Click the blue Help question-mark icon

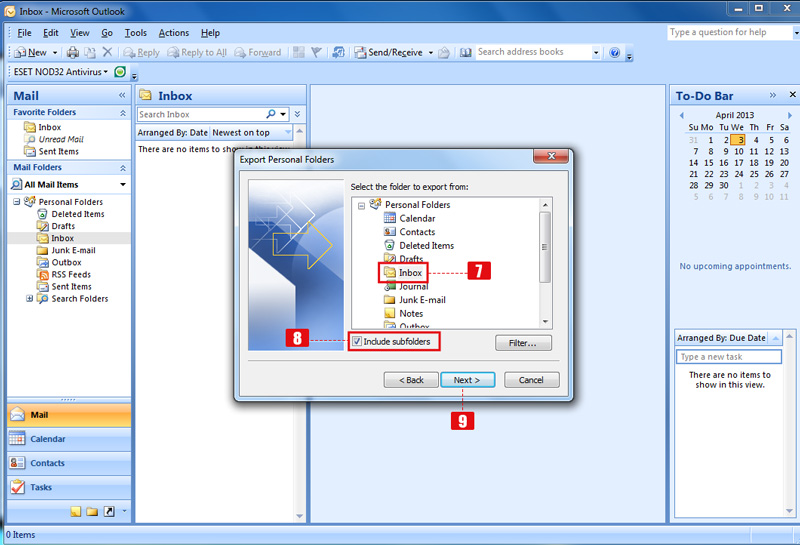(614, 52)
